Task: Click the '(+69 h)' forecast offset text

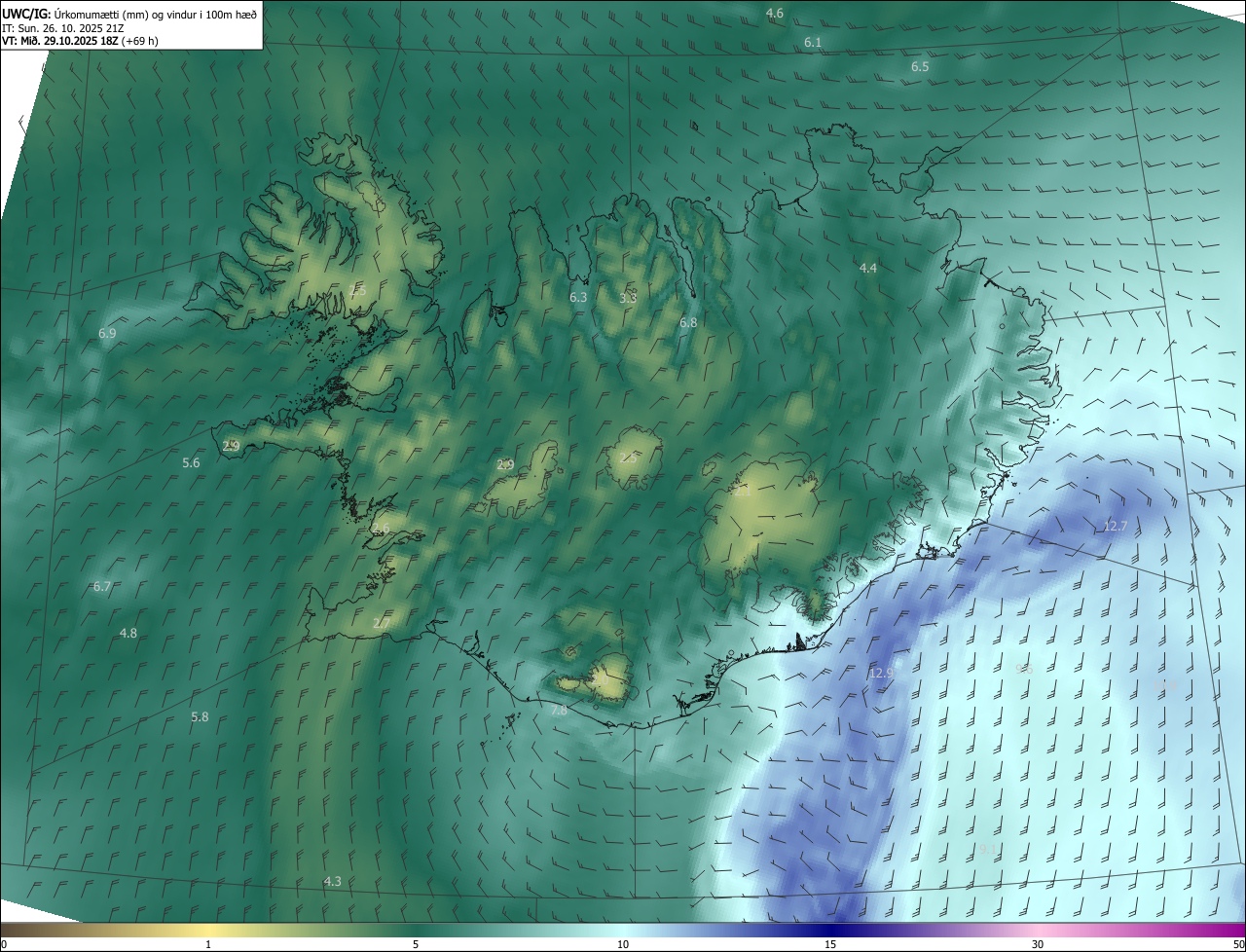Action: [139, 41]
